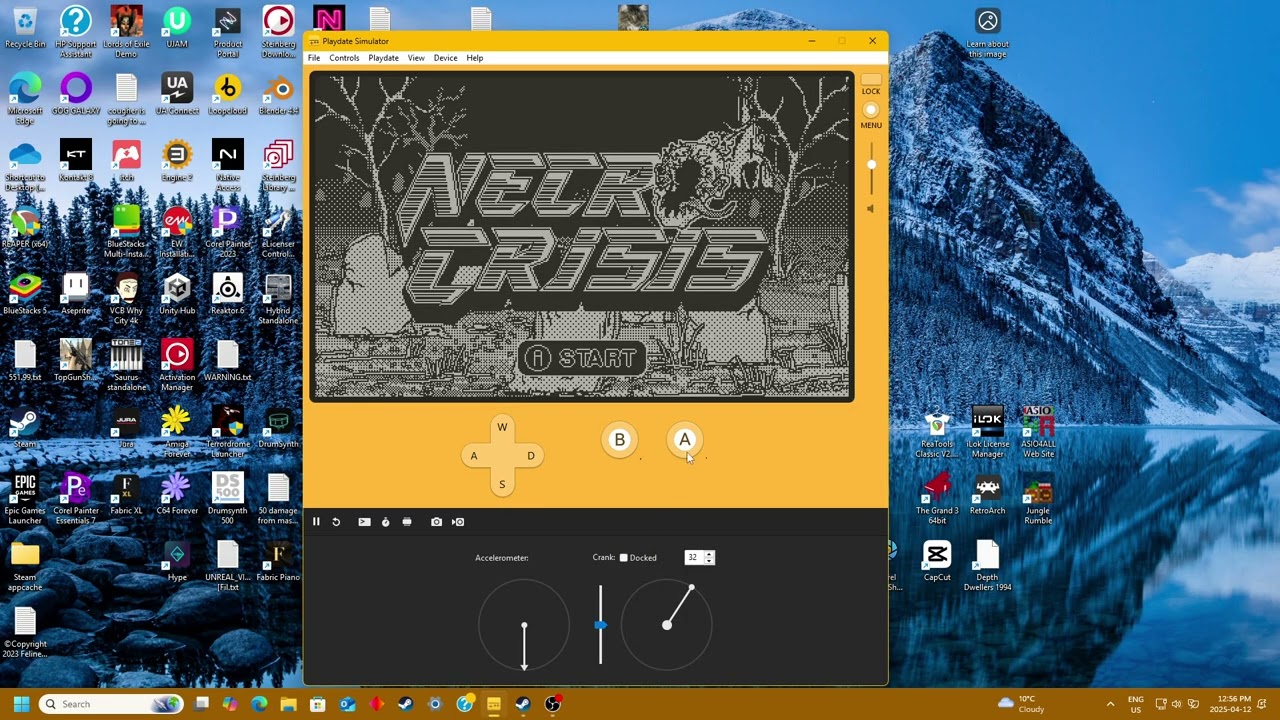Pause the Playdate Simulator

[x=316, y=522]
